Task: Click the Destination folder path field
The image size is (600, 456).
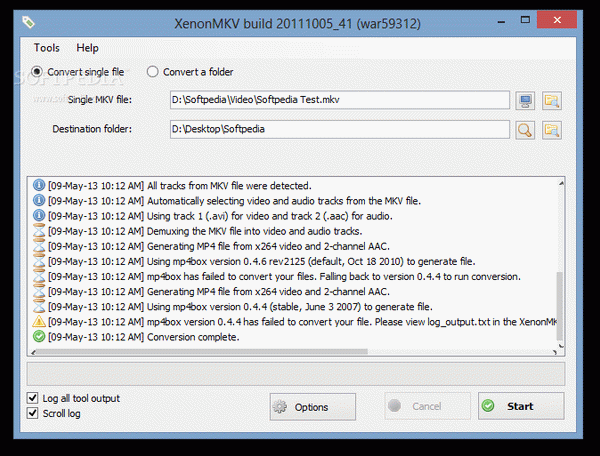Action: [340, 129]
